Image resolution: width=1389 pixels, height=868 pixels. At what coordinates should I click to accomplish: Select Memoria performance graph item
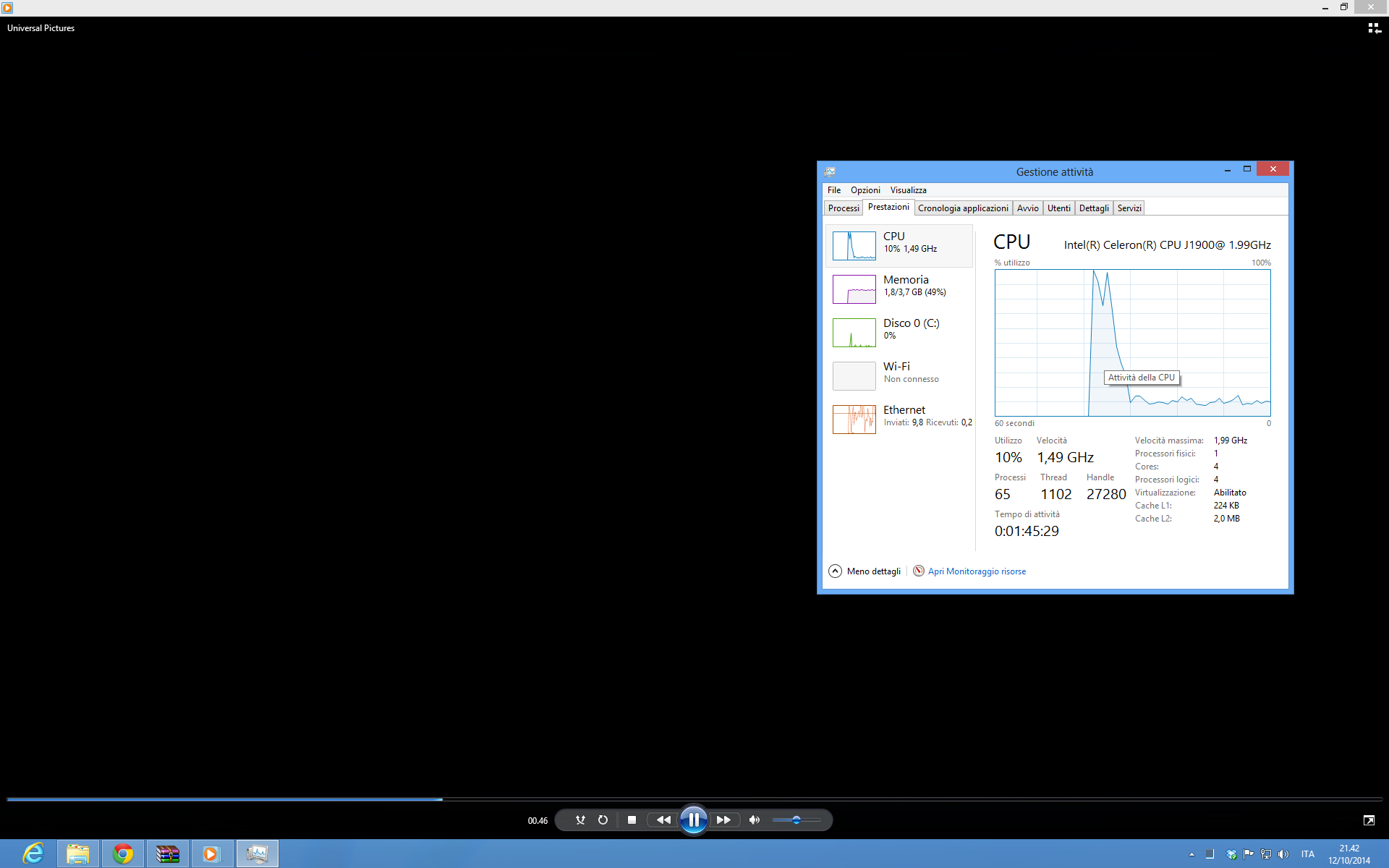point(899,289)
